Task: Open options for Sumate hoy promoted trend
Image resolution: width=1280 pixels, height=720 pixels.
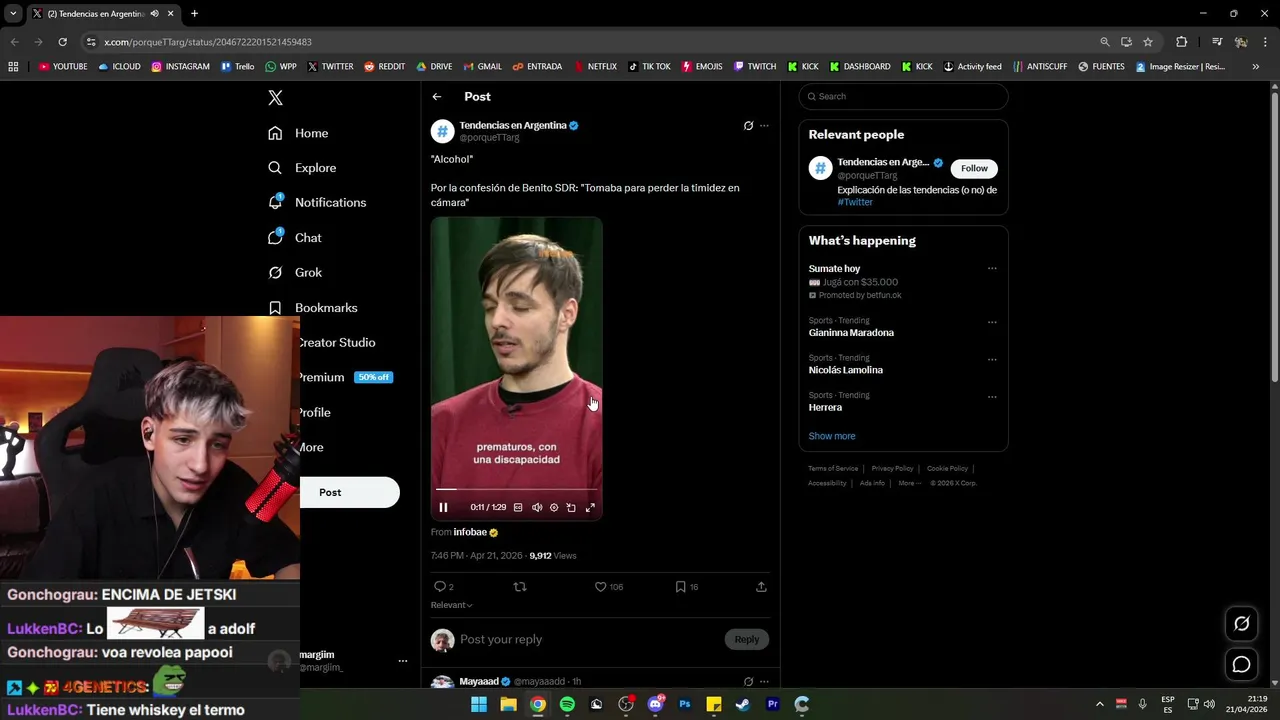Action: tap(992, 269)
